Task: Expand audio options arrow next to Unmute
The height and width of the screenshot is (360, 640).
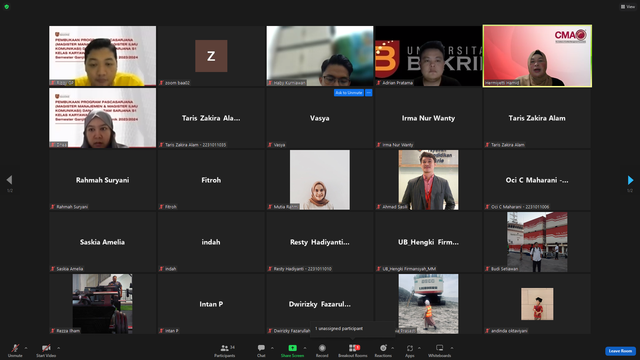Action: point(26,348)
